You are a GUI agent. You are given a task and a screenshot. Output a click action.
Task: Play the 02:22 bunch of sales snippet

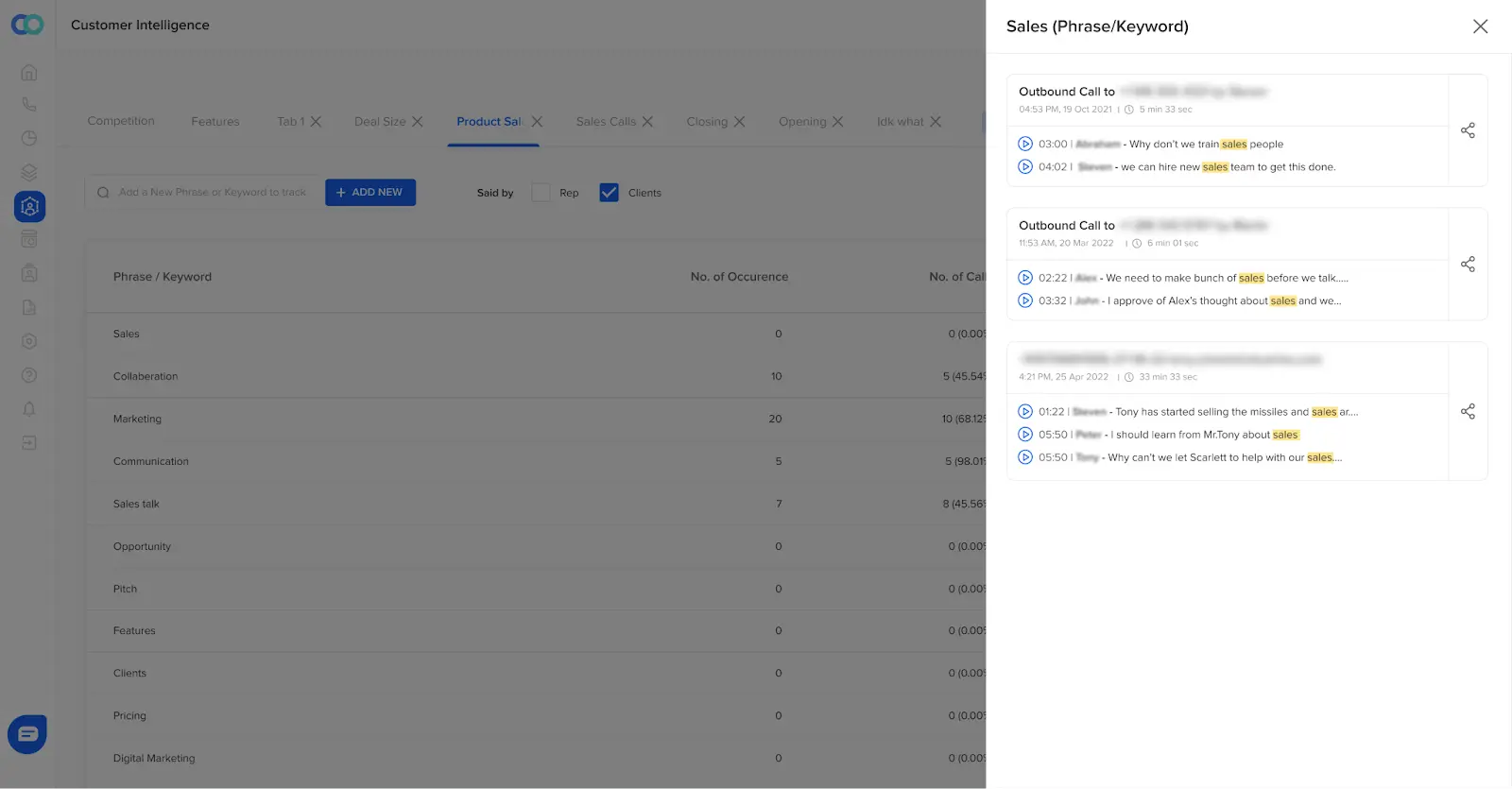[x=1025, y=278]
